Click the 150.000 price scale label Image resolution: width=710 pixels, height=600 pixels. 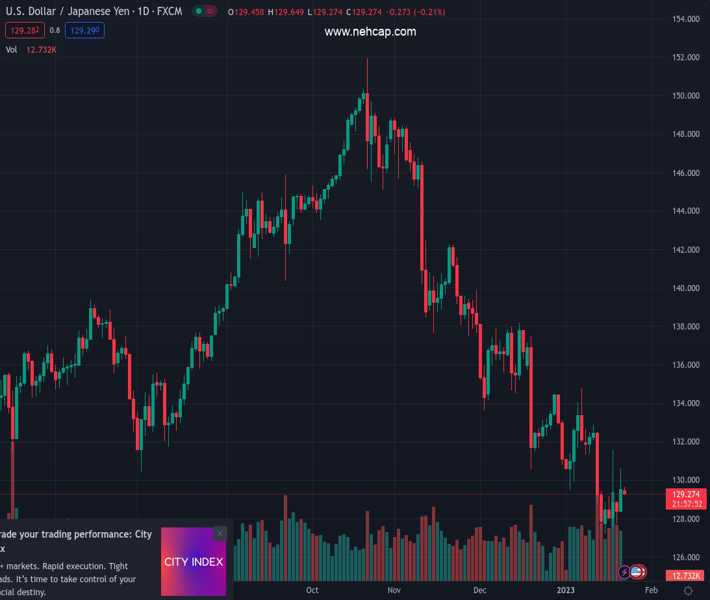pyautogui.click(x=685, y=96)
